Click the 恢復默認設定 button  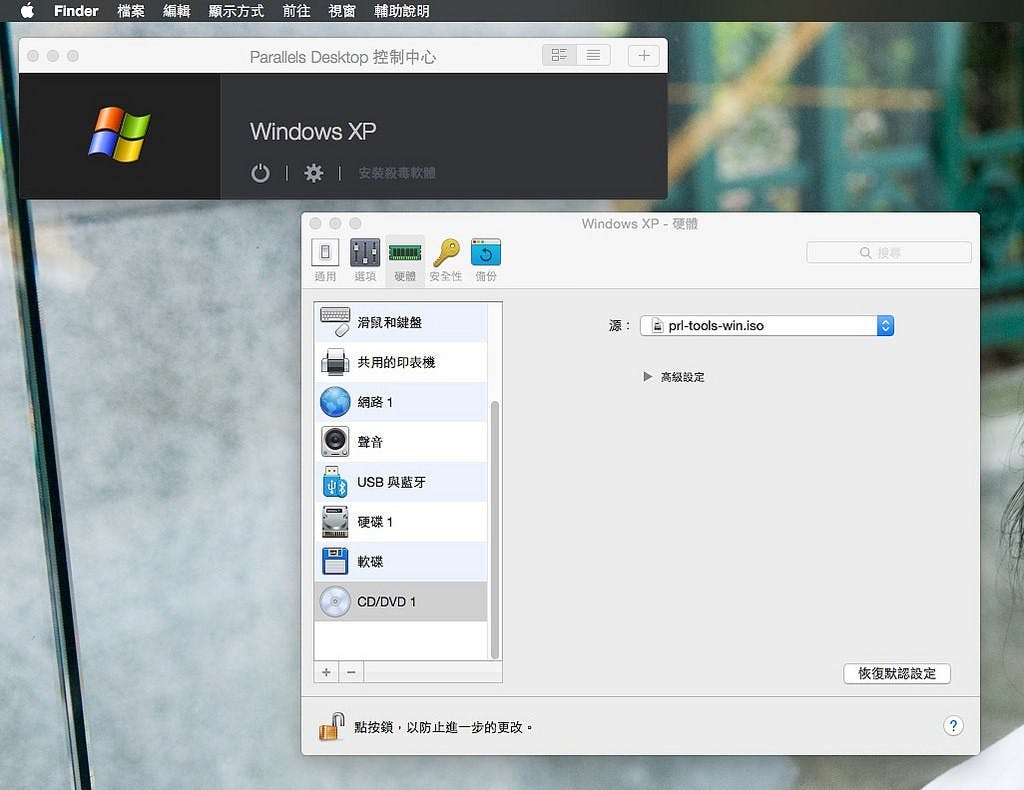click(896, 674)
